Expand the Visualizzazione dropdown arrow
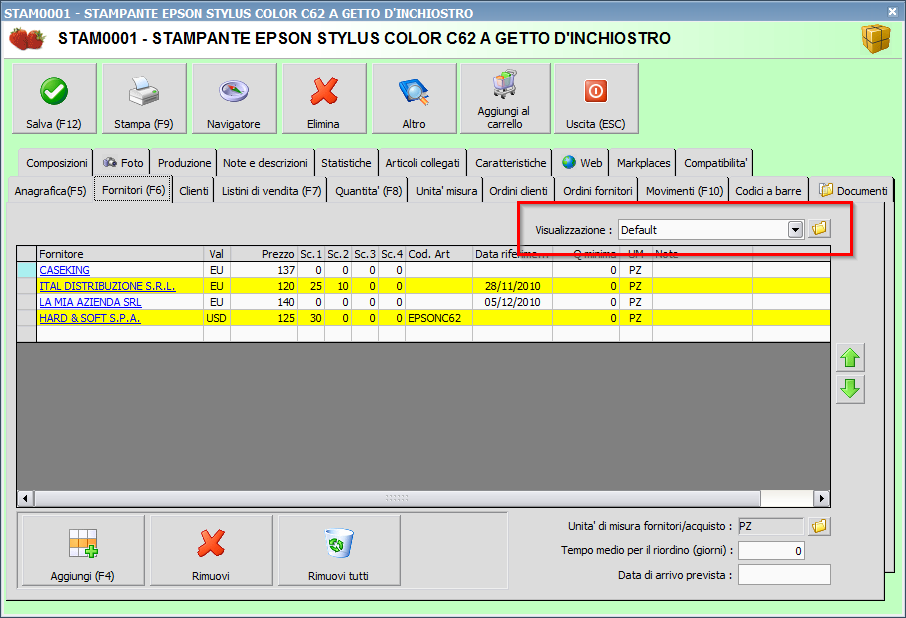Viewport: 906px width, 618px height. tap(795, 229)
